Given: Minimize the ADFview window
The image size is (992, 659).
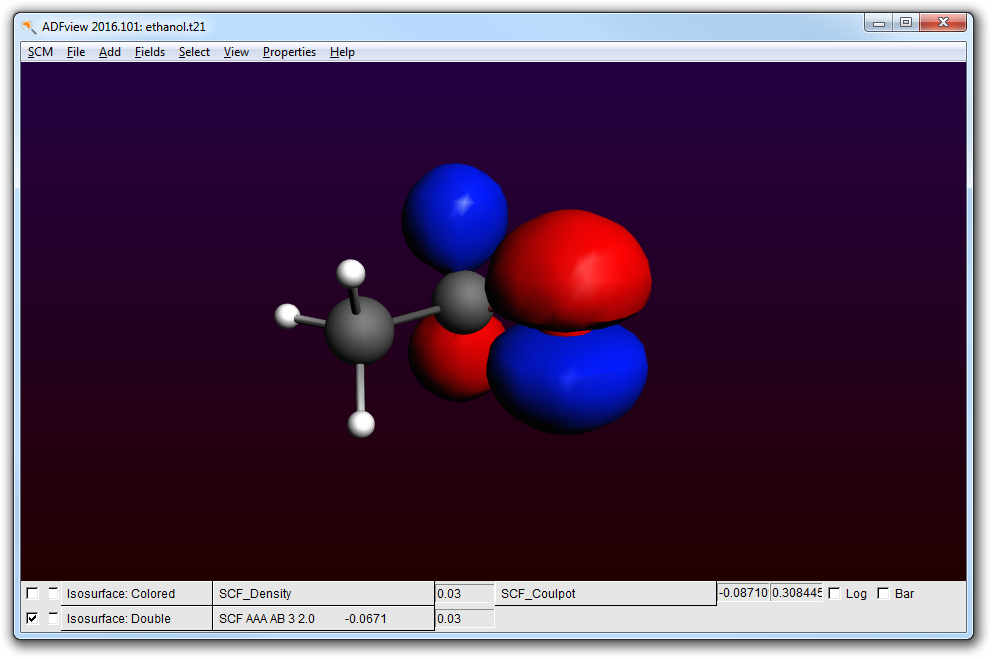Looking at the screenshot, I should (879, 23).
